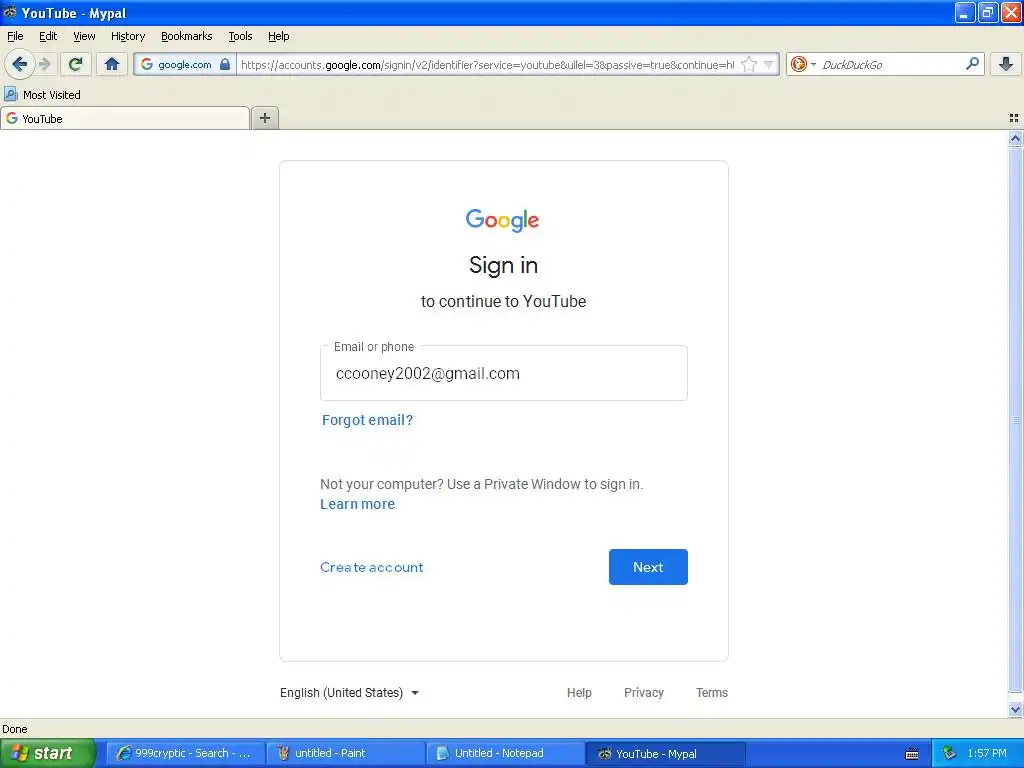Select the YouTube browser tab
Screen dimensions: 1024x768
tap(125, 118)
